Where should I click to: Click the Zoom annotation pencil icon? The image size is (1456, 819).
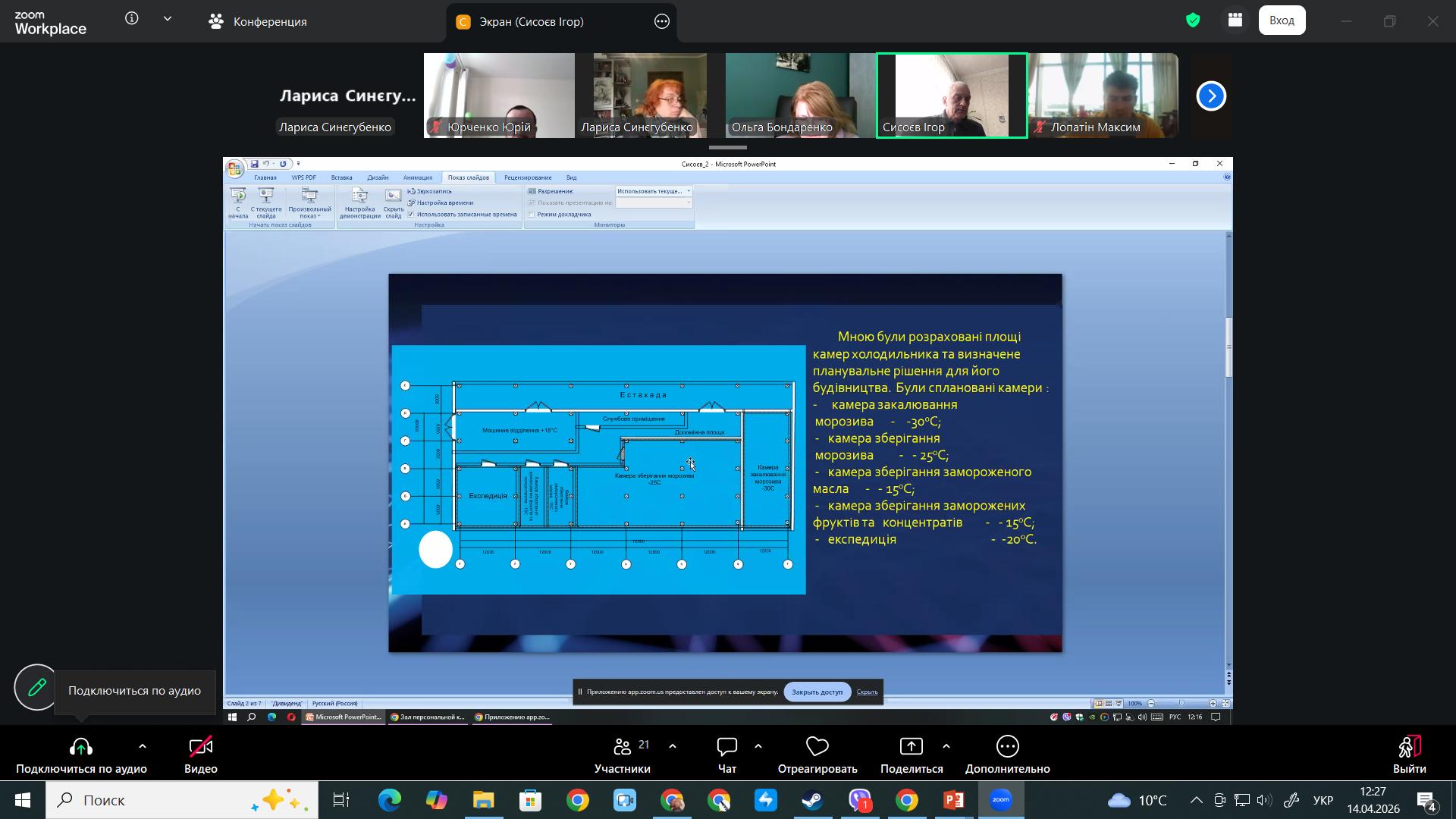point(36,687)
